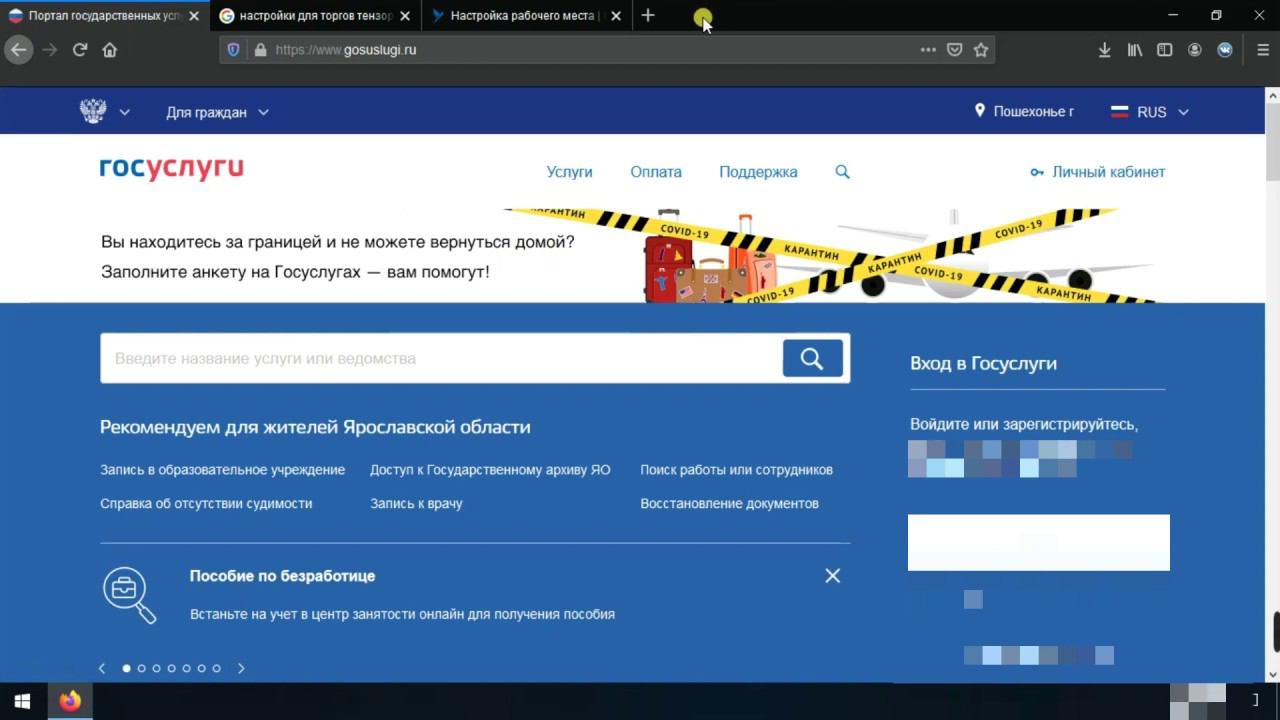Show the previous carousel slide
The height and width of the screenshot is (720, 1280).
(102, 668)
